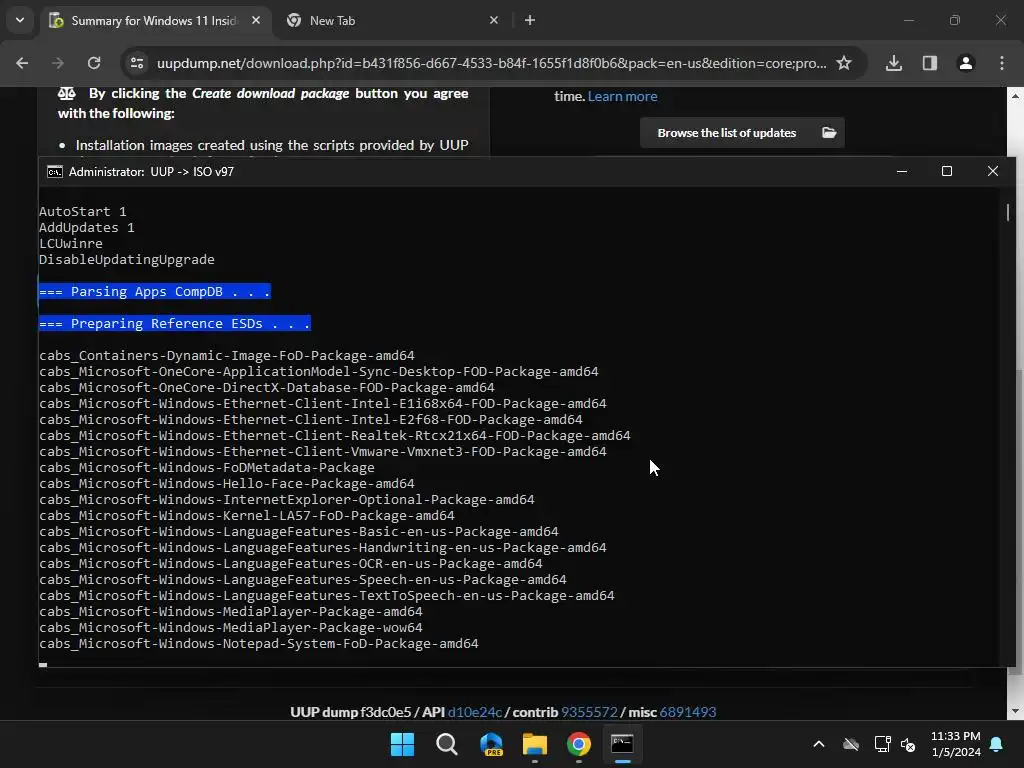Click the uupdump.net URL address field
The width and height of the screenshot is (1024, 768).
pos(491,63)
